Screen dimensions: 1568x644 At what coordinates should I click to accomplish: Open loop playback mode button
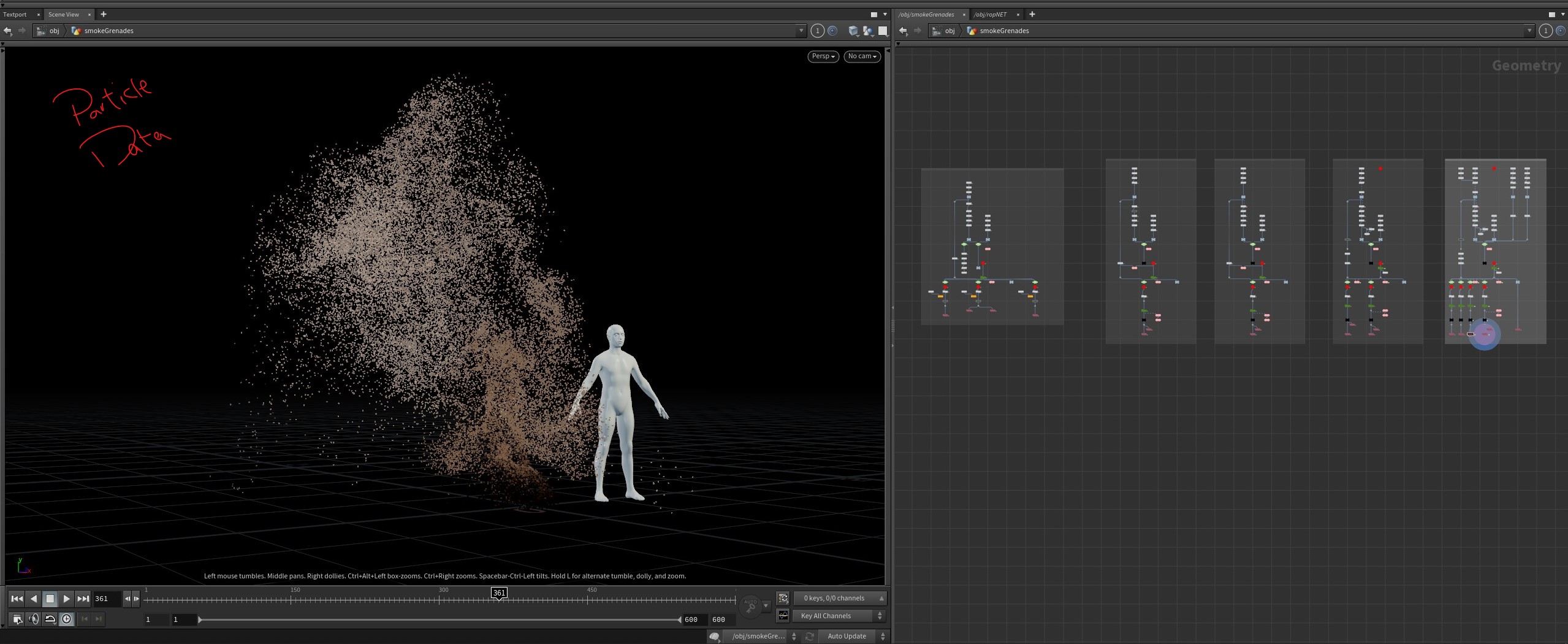pyautogui.click(x=50, y=619)
